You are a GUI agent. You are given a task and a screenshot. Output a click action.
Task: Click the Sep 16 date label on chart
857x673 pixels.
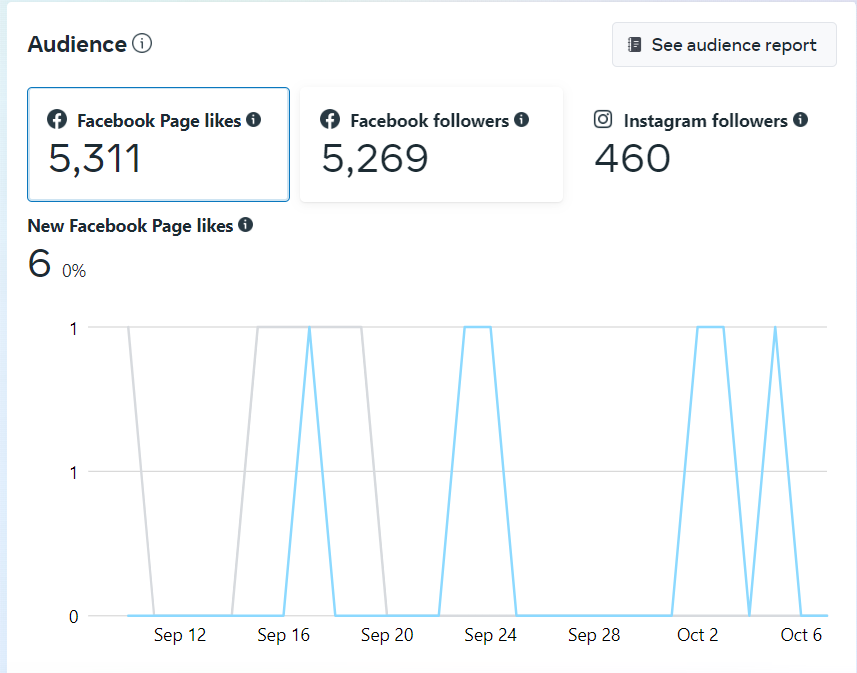point(284,635)
